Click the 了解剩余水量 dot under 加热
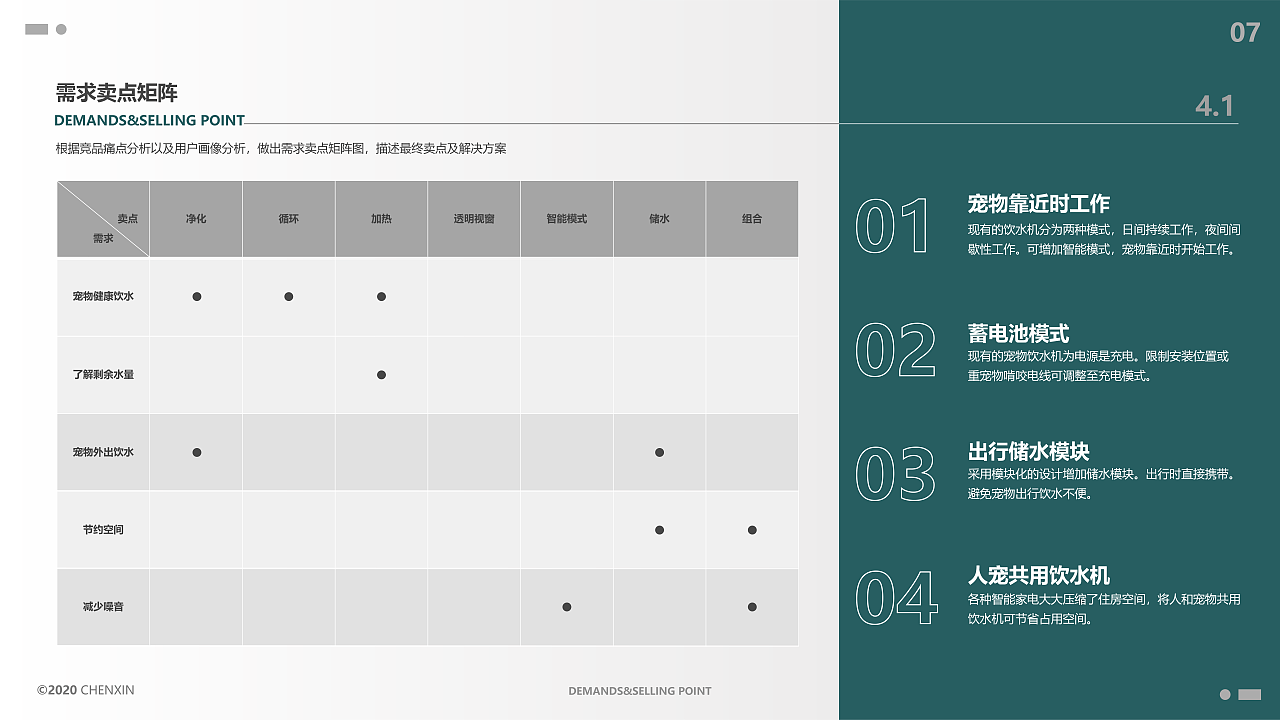1280x720 pixels. (381, 375)
